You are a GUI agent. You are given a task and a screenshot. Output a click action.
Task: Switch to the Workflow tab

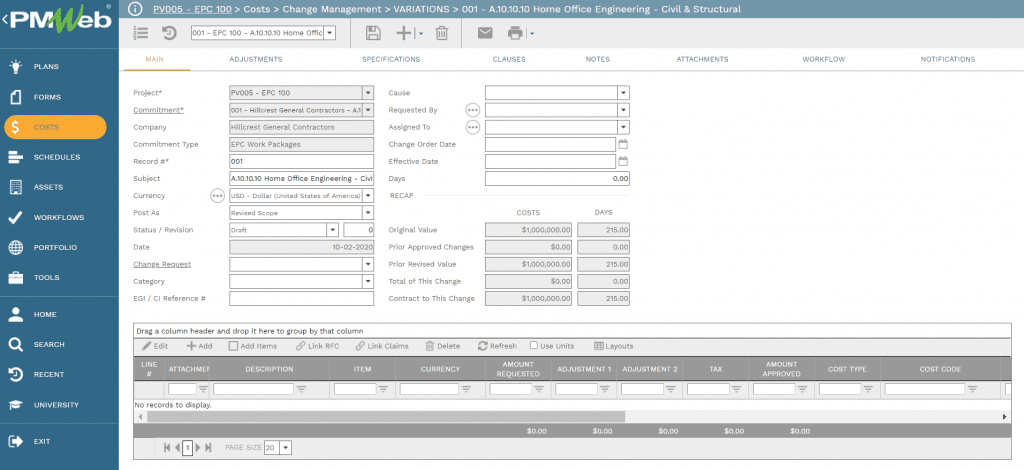(824, 59)
